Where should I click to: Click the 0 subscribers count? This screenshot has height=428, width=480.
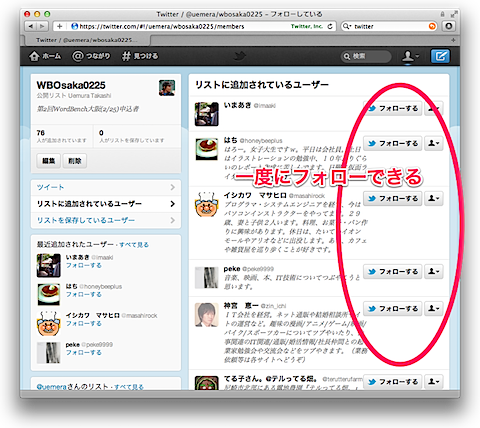tap(101, 133)
